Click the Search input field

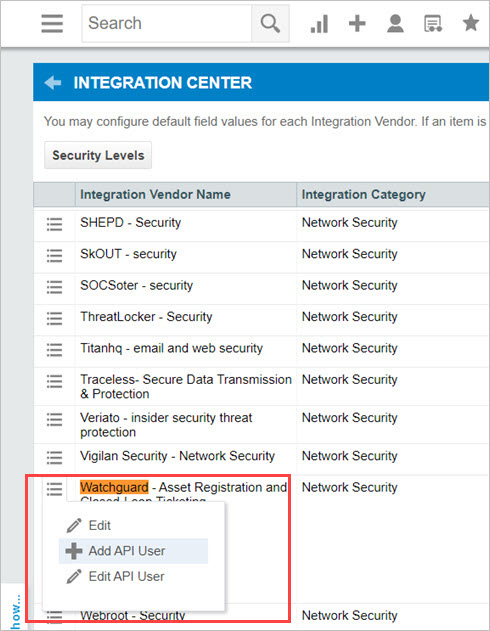[x=167, y=23]
